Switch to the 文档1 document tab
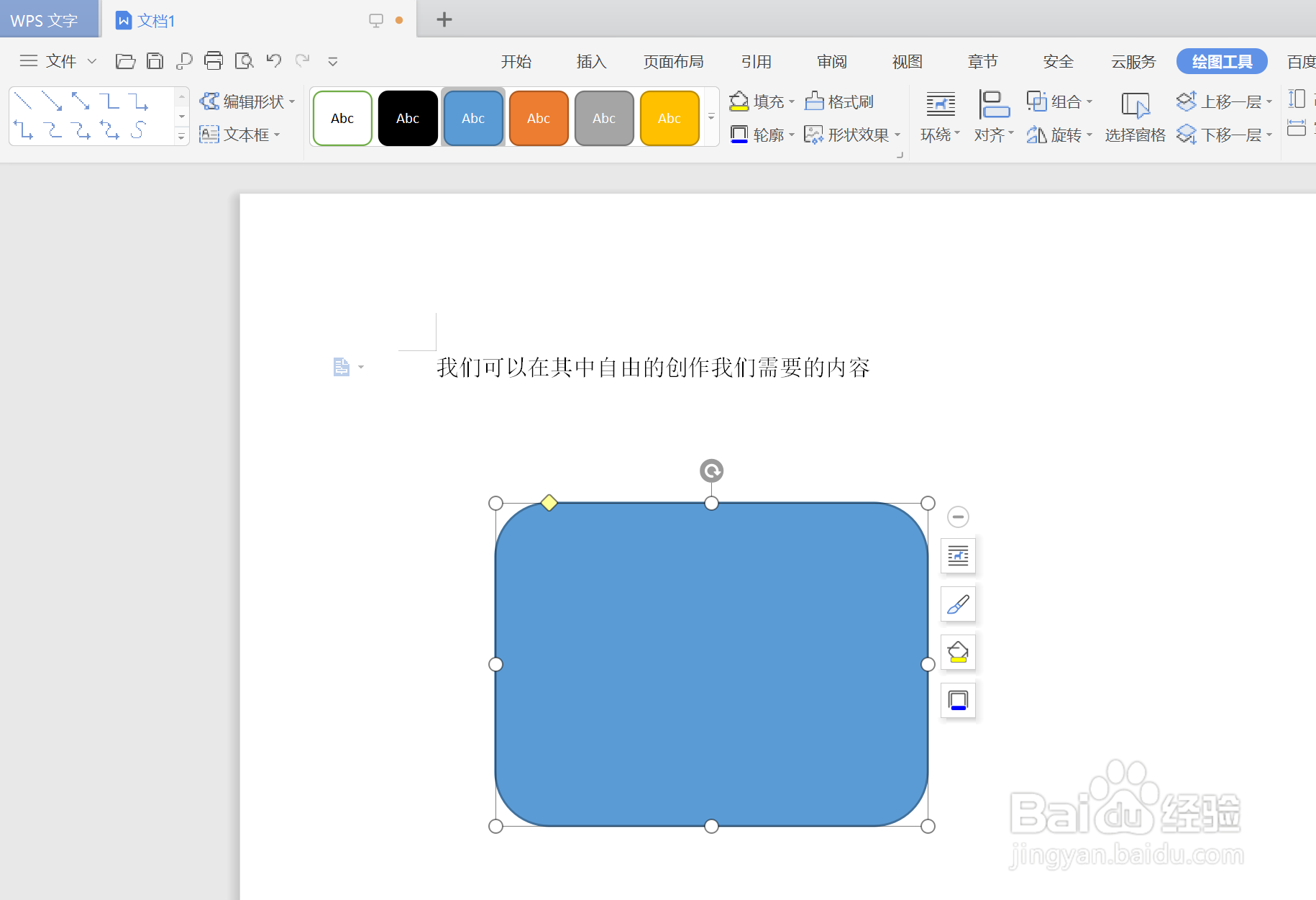The height and width of the screenshot is (900, 1316). pyautogui.click(x=259, y=20)
